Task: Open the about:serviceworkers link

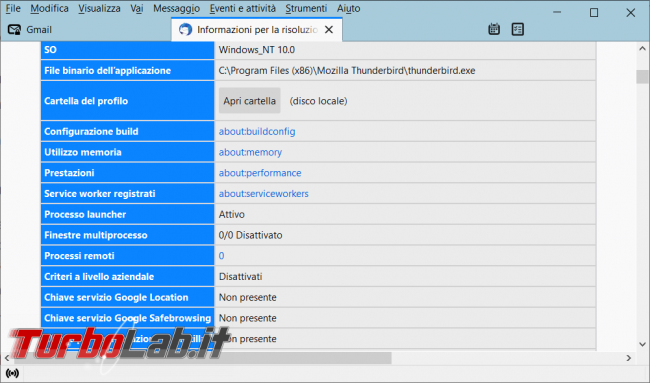Action: 264,194
